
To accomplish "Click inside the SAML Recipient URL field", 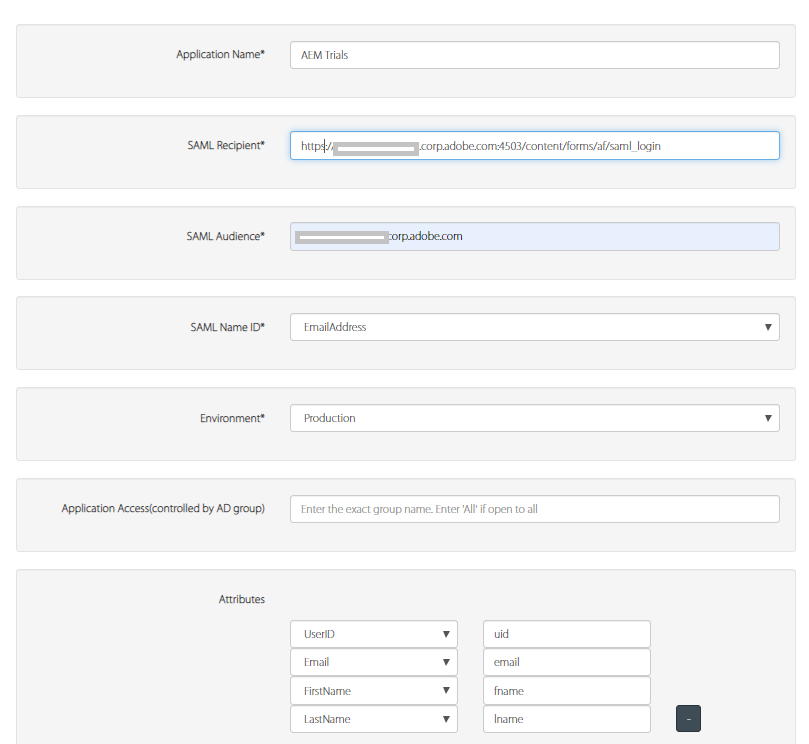I will pyautogui.click(x=534, y=145).
